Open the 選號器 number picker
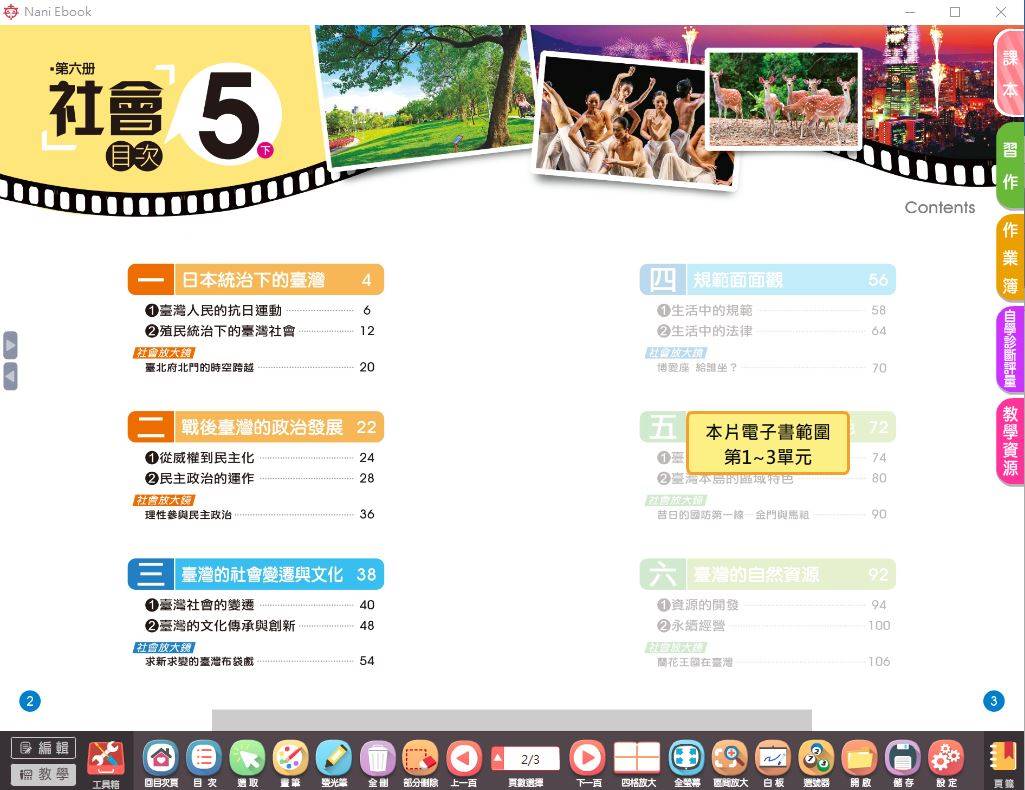 816,761
